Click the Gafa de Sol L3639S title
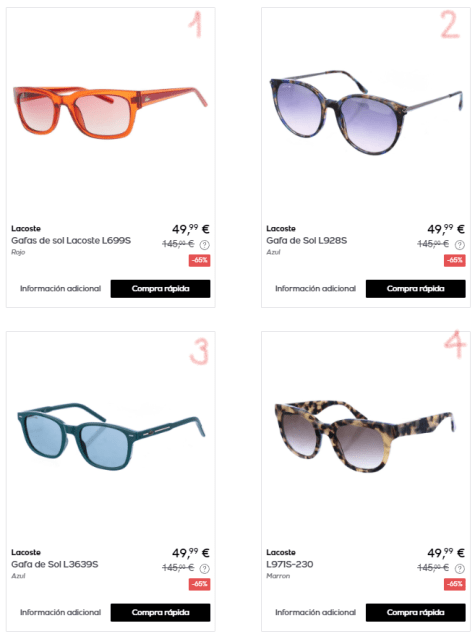This screenshot has width=475, height=639. coord(55,564)
